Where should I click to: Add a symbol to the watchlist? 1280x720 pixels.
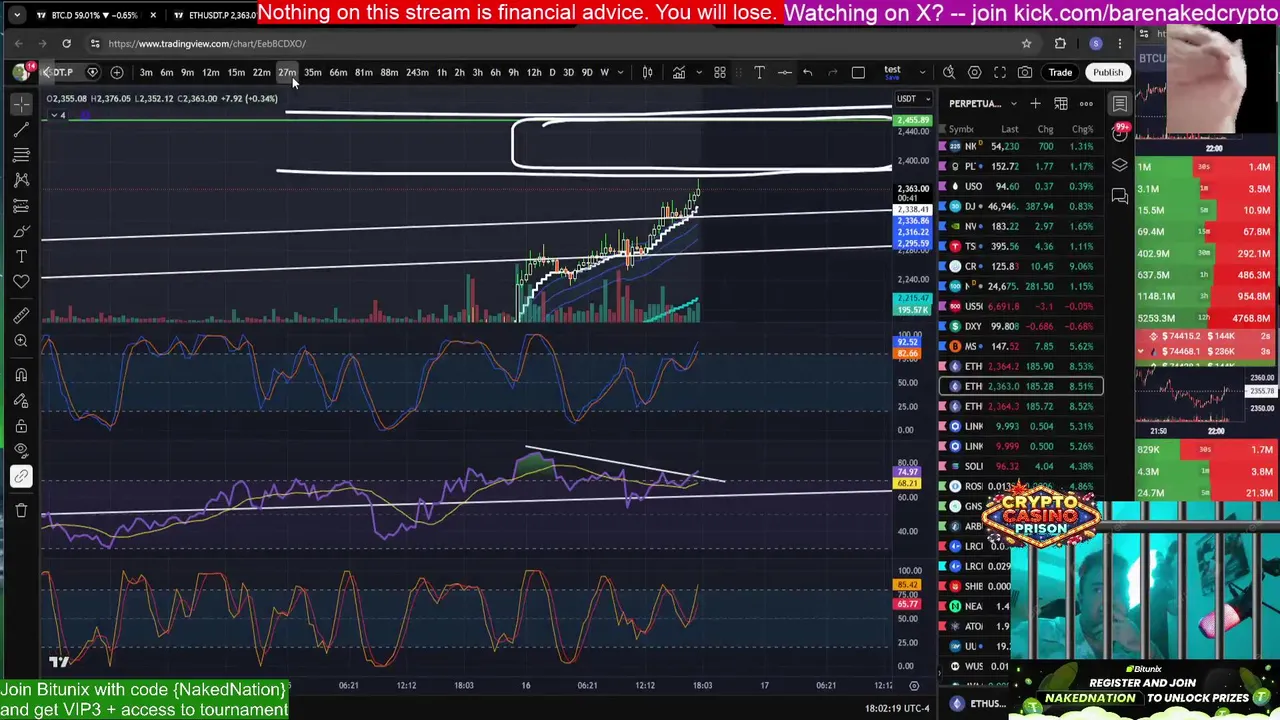(1035, 104)
